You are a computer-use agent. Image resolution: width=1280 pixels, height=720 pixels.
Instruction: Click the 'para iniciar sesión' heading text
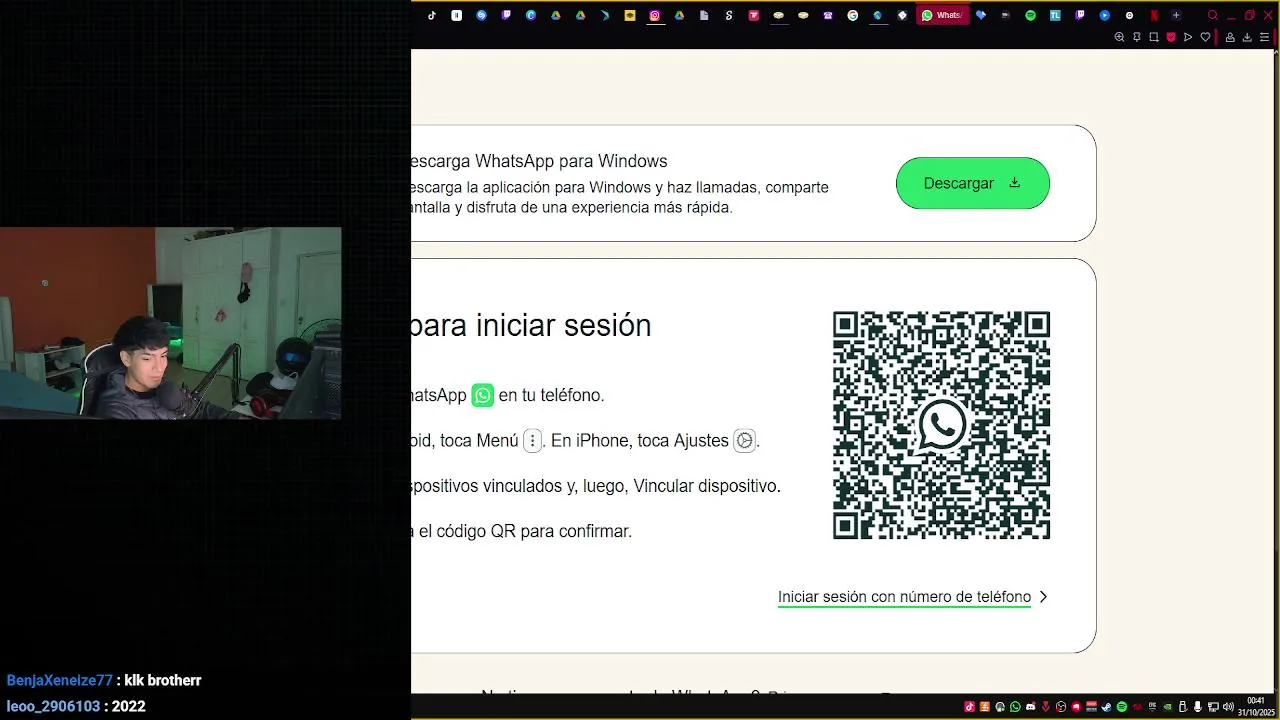pyautogui.click(x=531, y=325)
